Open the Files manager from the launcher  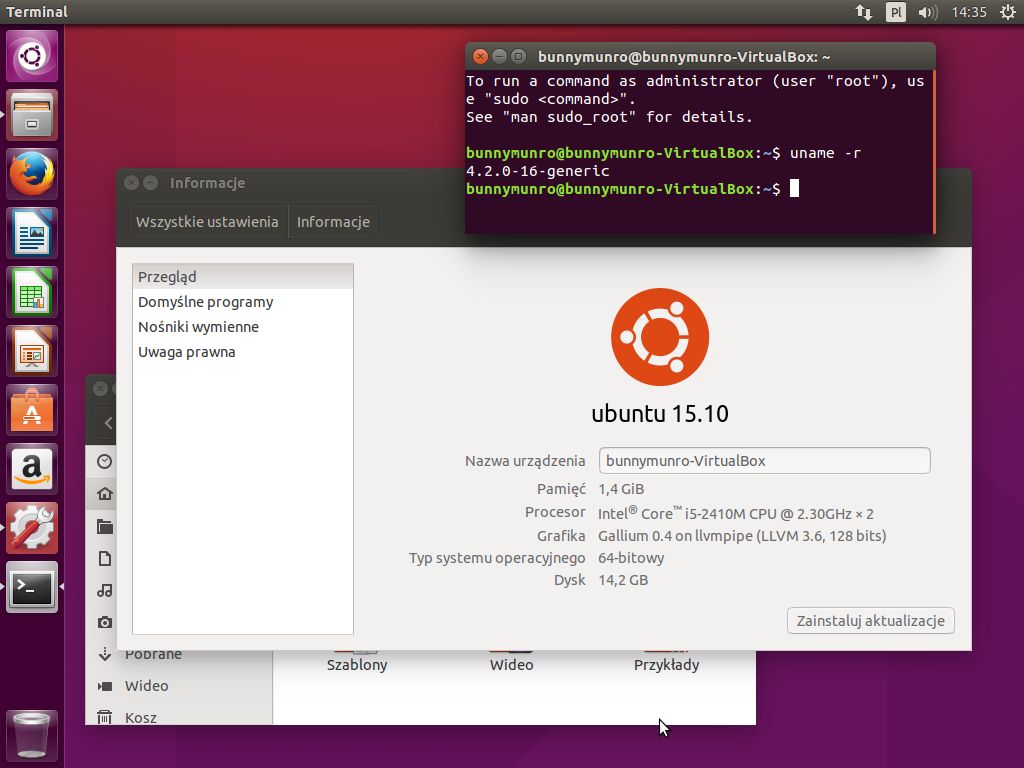coord(32,115)
